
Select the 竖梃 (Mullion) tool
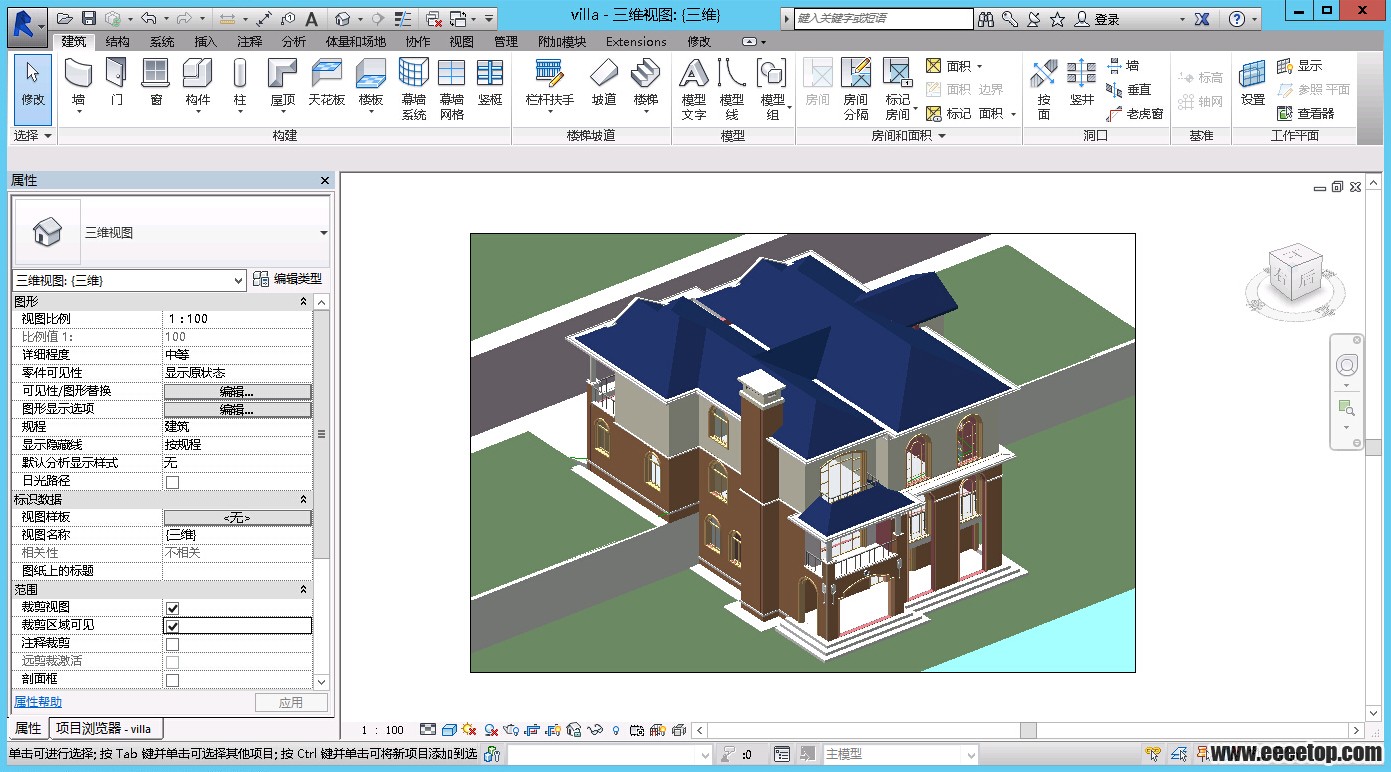click(x=490, y=83)
